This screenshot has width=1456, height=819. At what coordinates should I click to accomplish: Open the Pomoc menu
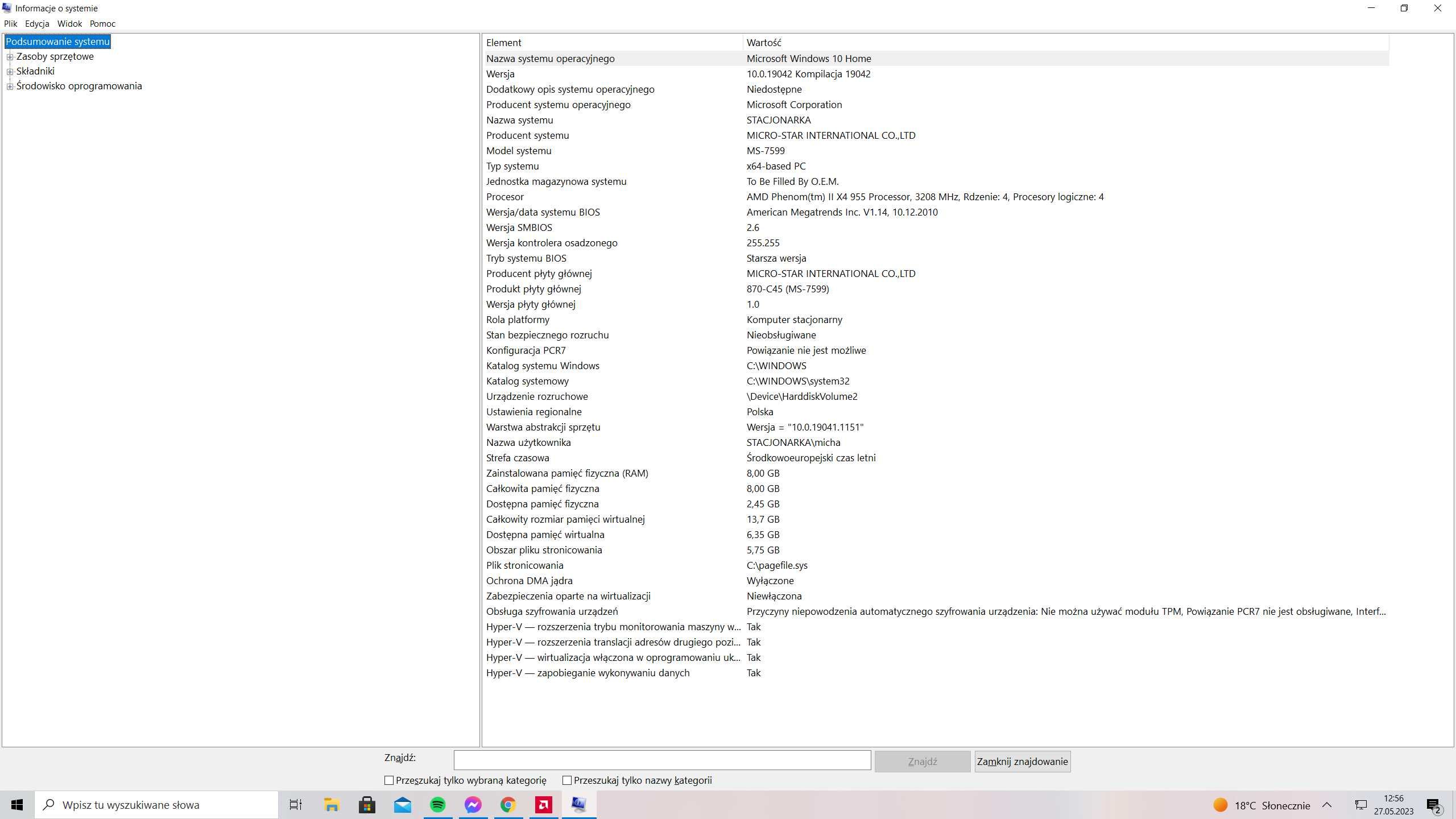point(102,23)
